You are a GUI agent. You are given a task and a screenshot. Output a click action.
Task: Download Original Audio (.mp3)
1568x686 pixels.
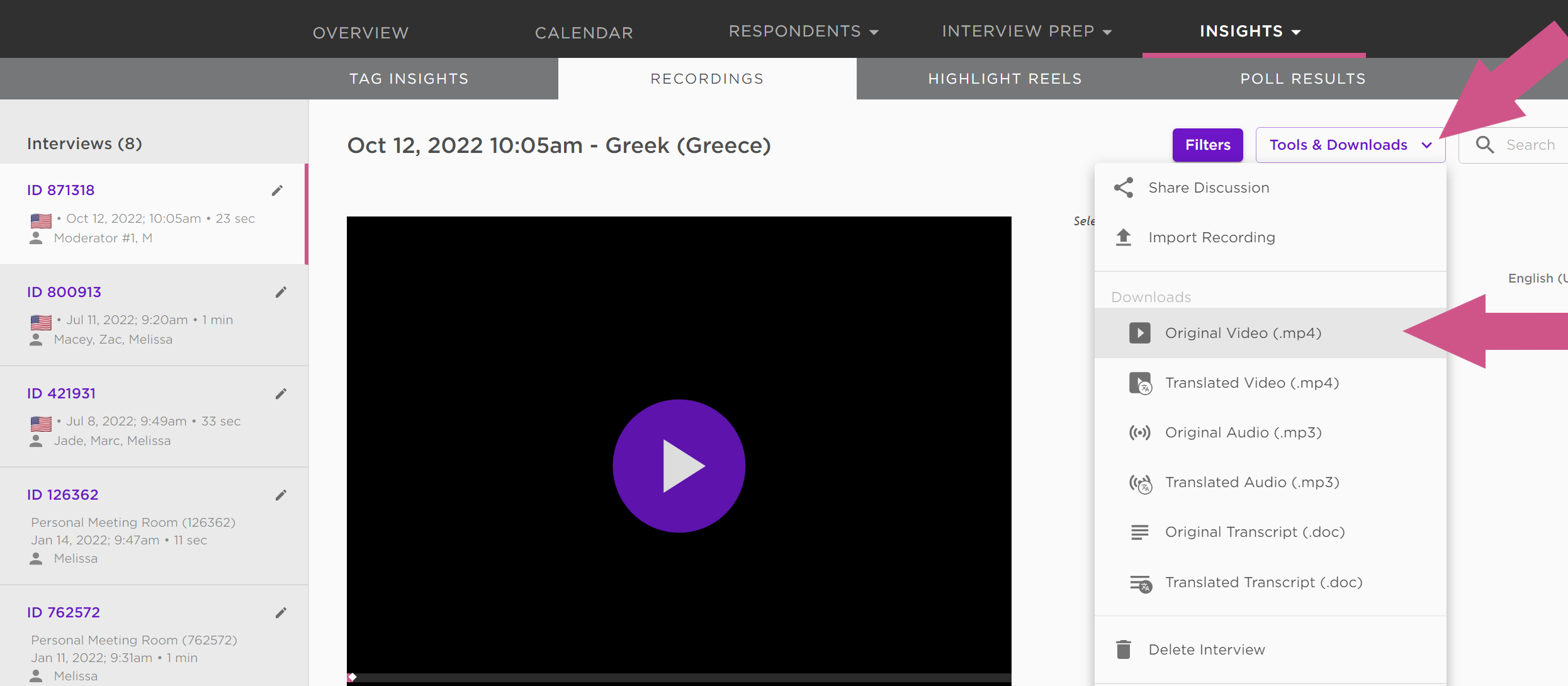pyautogui.click(x=1270, y=432)
